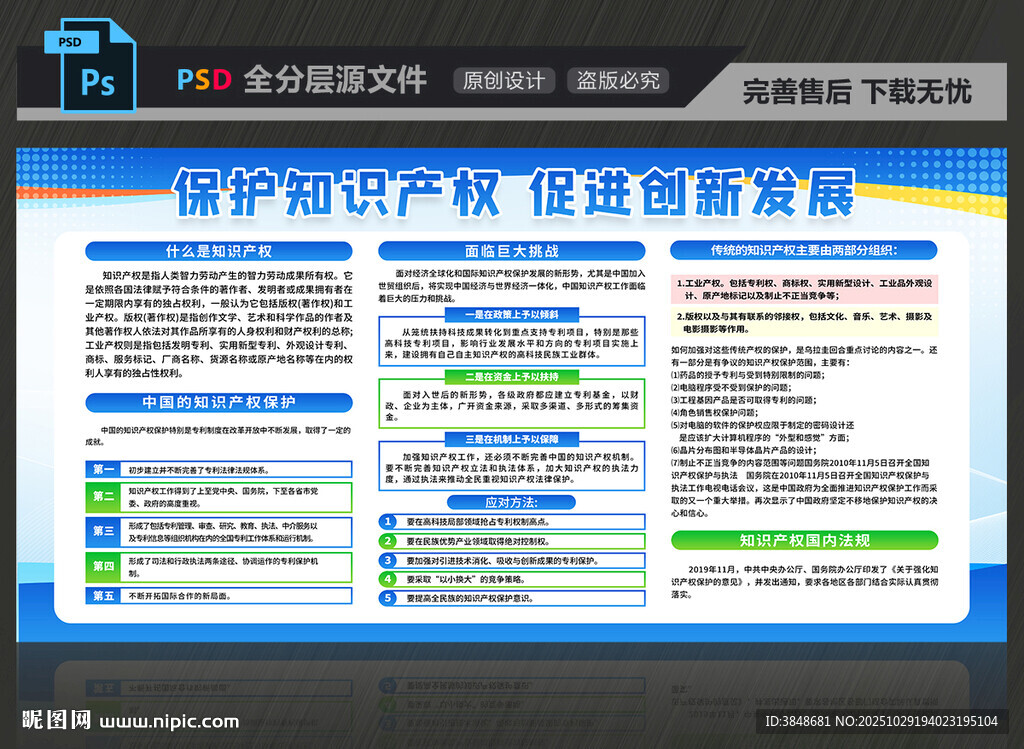Image resolution: width=1024 pixels, height=749 pixels.
Task: Toggle the 第五 step label
Action: [x=103, y=595]
